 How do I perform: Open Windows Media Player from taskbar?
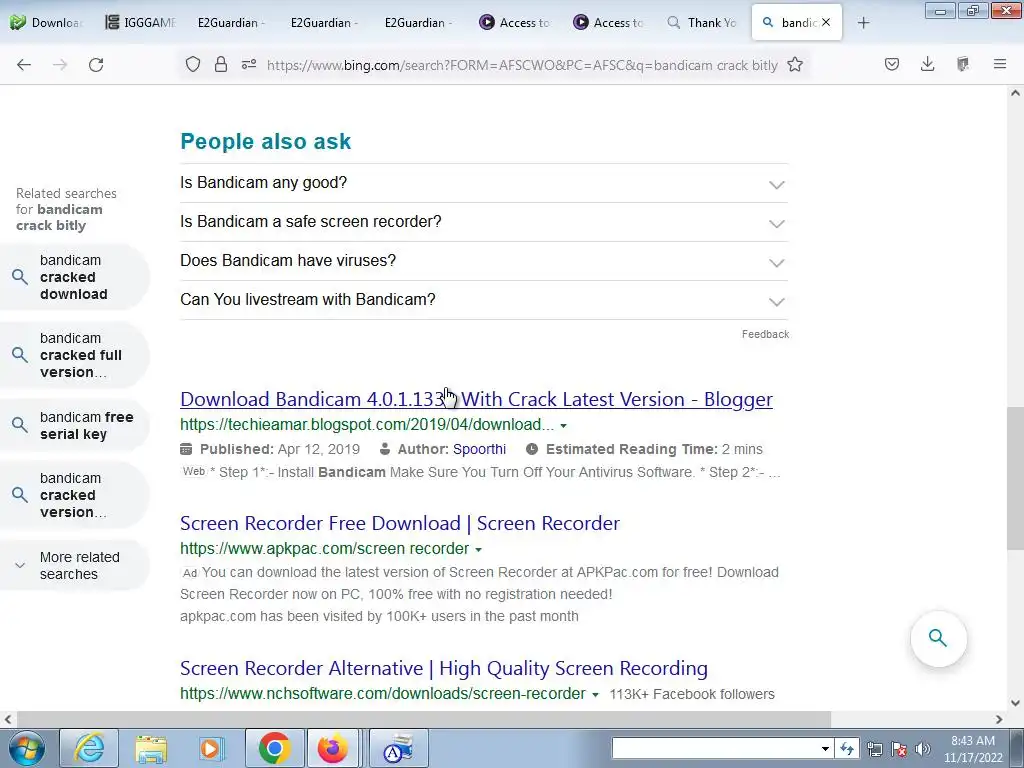[x=212, y=748]
